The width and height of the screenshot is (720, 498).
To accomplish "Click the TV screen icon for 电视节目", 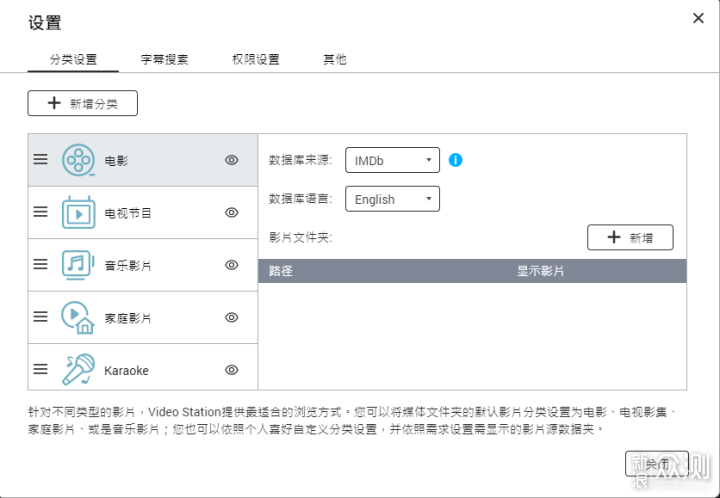I will click(79, 213).
